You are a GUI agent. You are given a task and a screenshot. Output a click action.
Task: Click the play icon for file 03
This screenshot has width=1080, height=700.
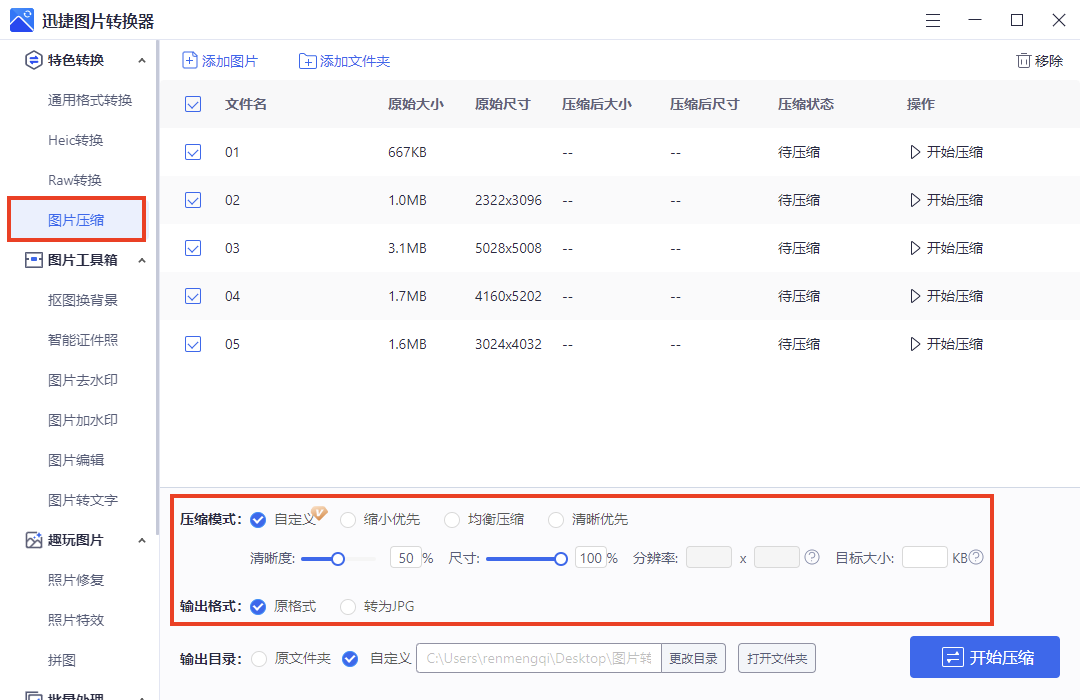915,248
